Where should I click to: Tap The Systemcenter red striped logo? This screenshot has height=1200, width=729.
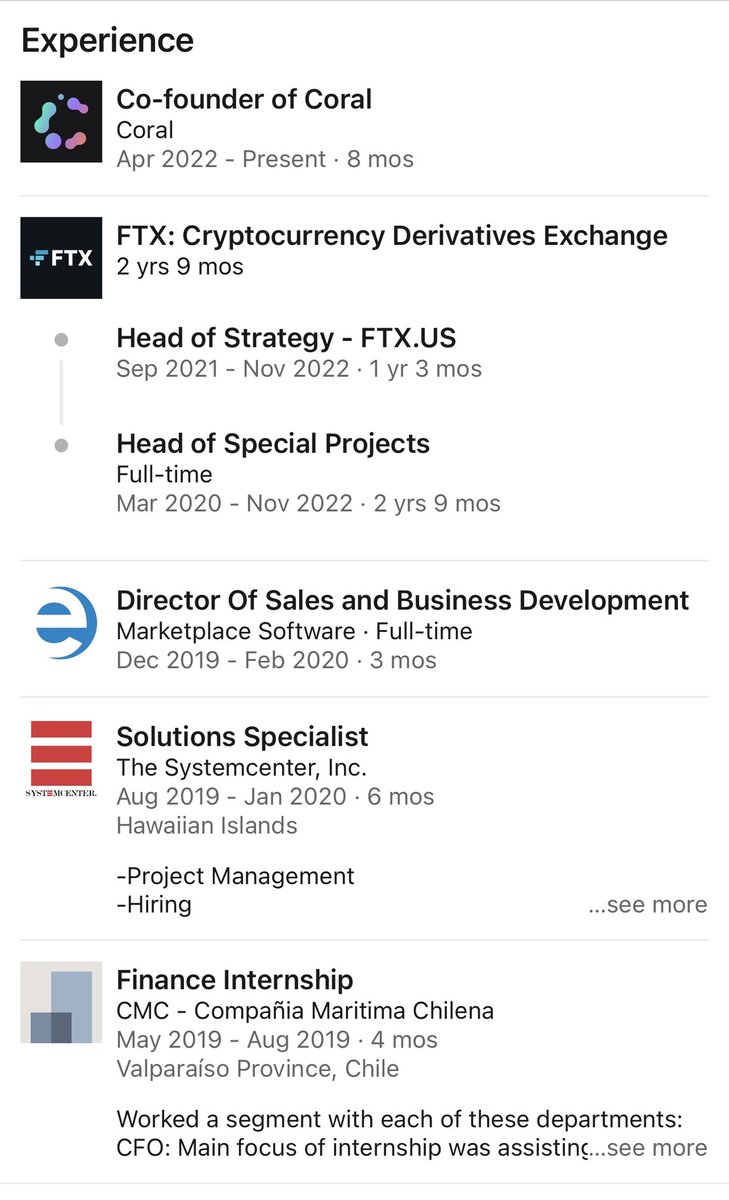click(x=61, y=759)
